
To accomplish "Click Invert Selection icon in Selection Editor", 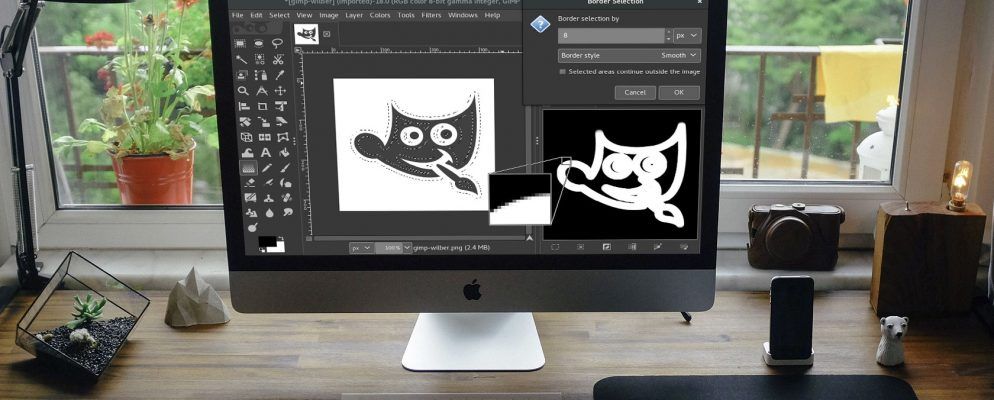I will pos(606,247).
